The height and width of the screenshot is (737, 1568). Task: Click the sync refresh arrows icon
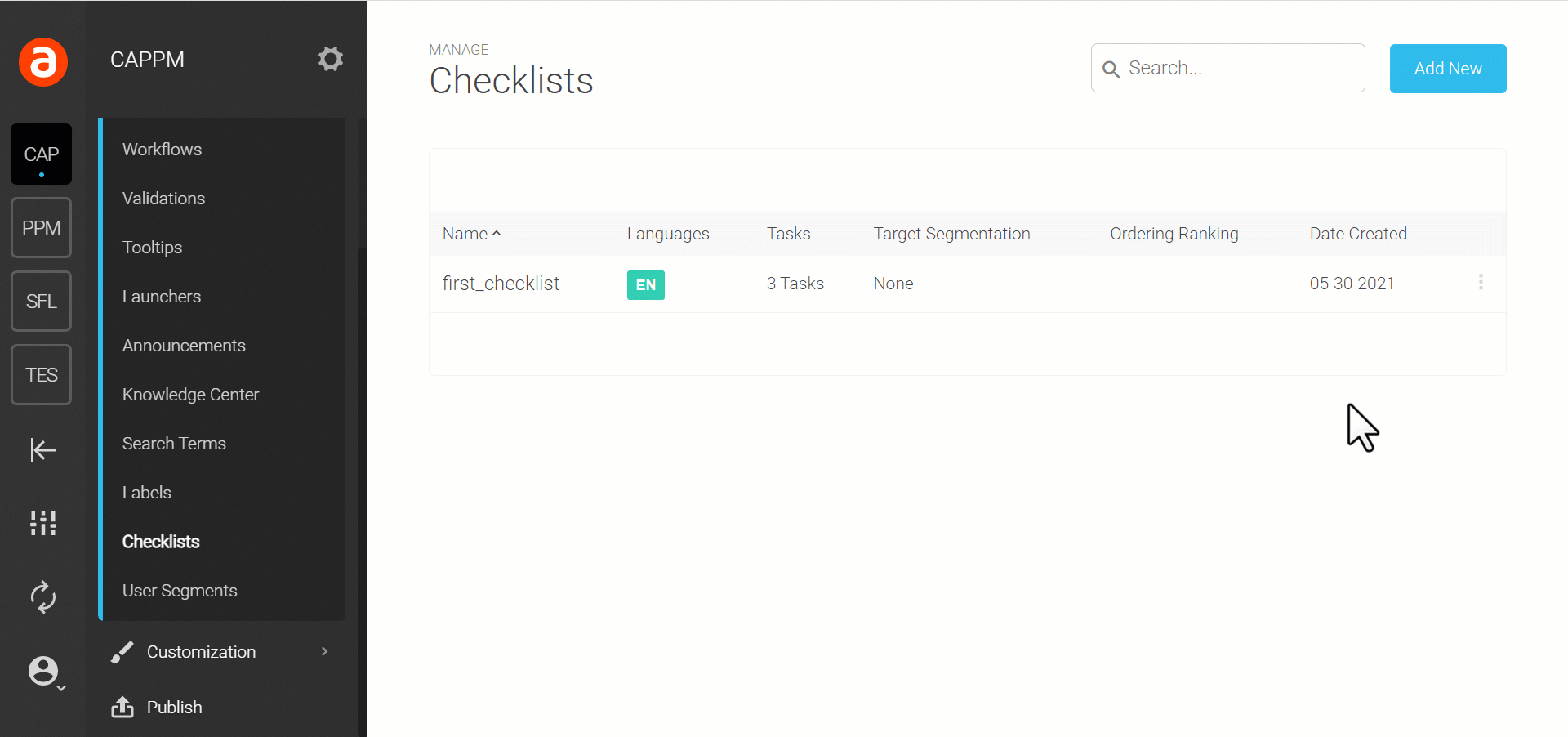click(x=43, y=596)
